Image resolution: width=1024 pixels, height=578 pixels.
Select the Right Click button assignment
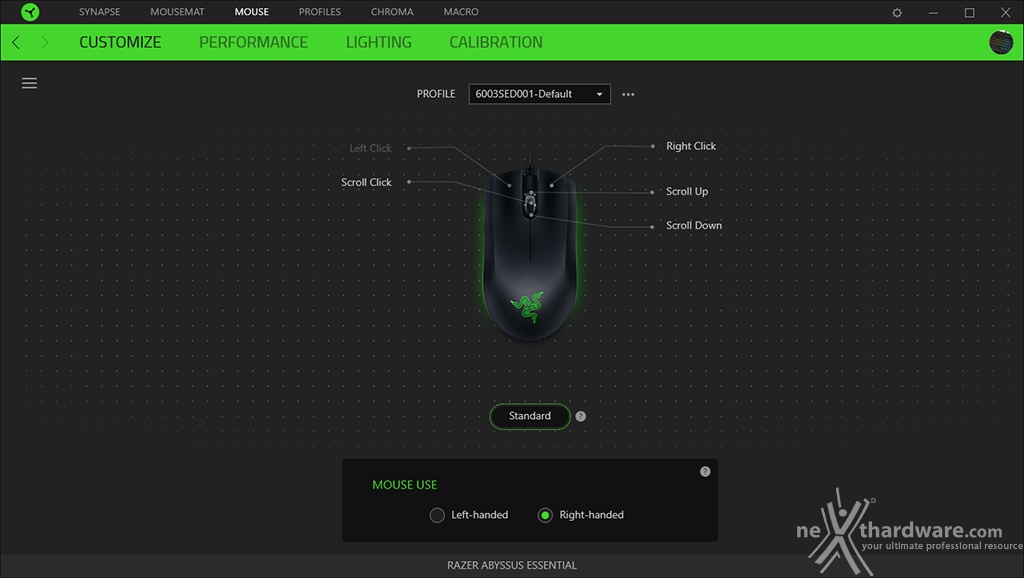691,146
